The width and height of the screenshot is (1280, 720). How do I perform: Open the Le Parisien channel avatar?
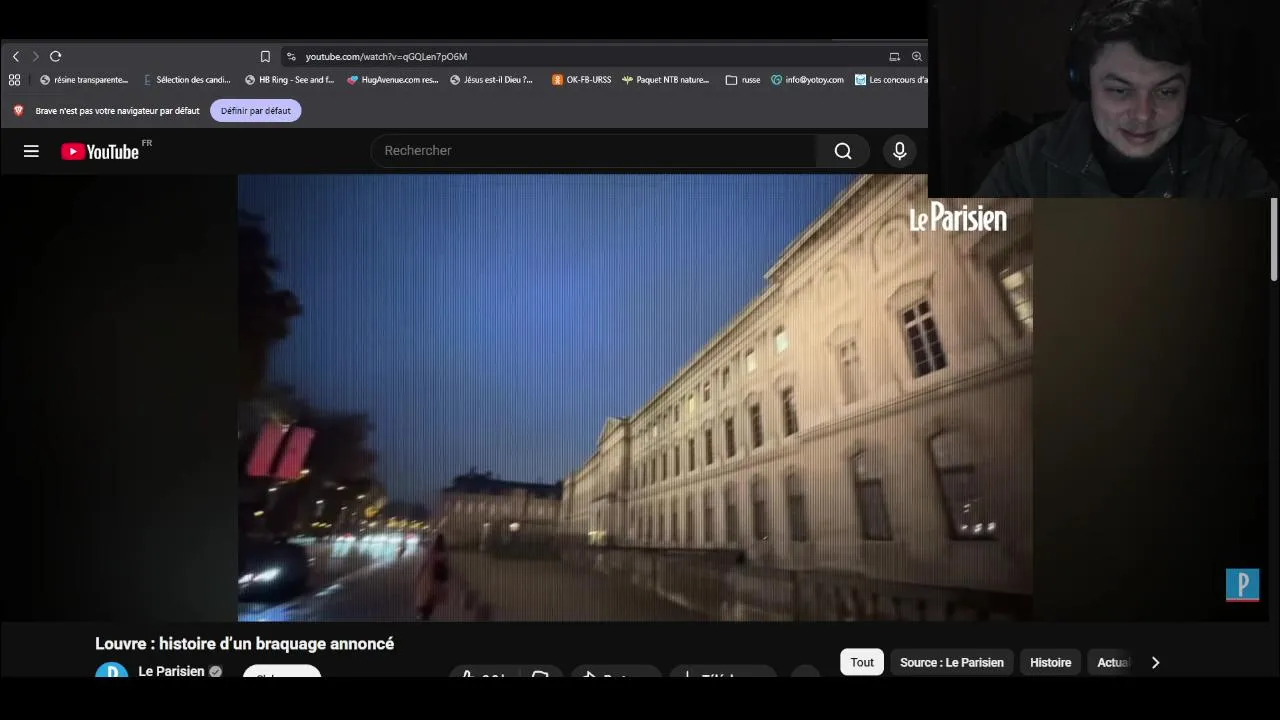[111, 672]
